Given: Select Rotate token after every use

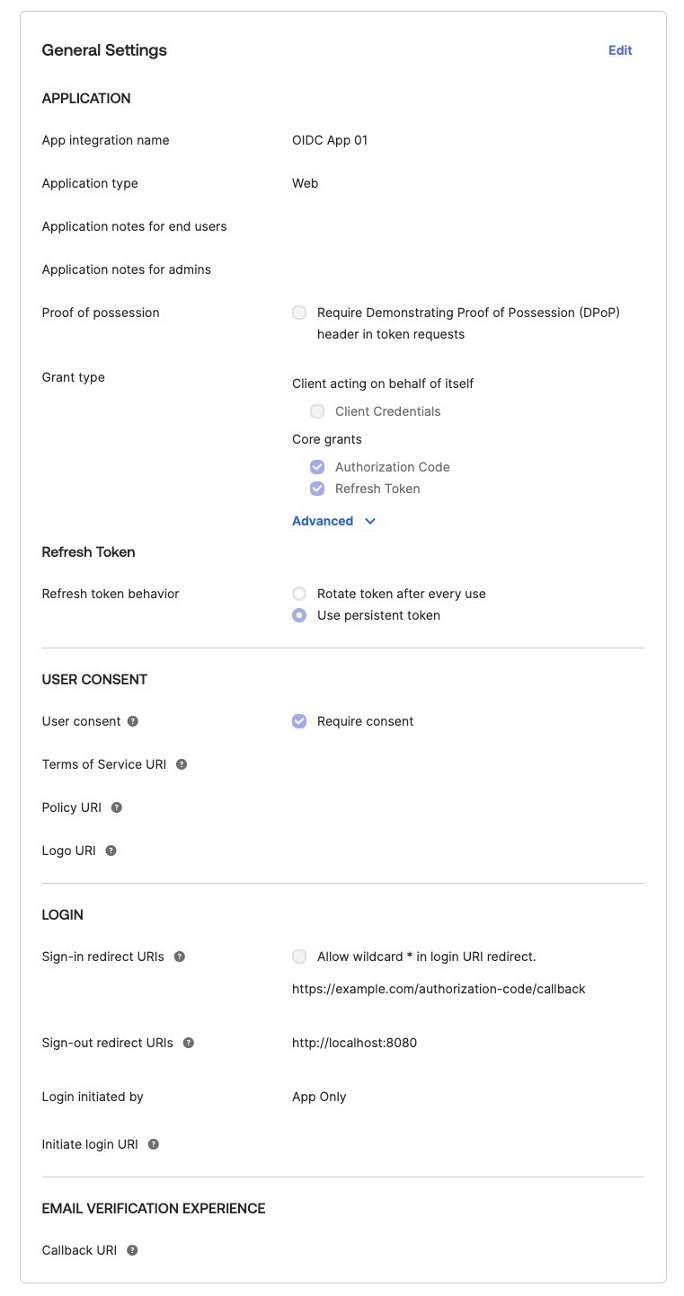Looking at the screenshot, I should point(299,593).
